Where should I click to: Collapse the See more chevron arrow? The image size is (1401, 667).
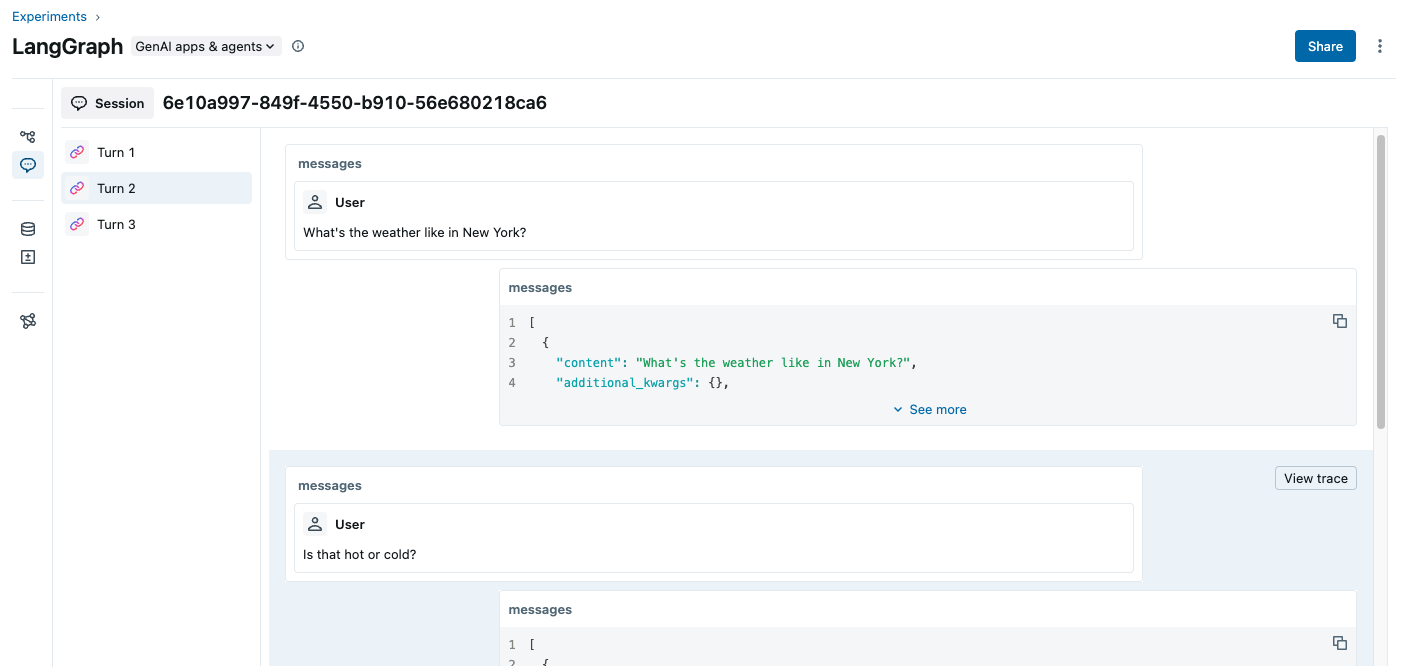point(898,409)
